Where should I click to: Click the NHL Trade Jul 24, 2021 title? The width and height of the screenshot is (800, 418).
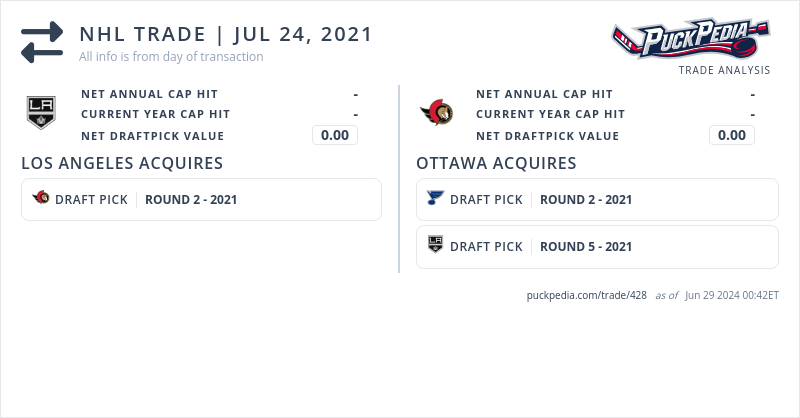click(226, 34)
